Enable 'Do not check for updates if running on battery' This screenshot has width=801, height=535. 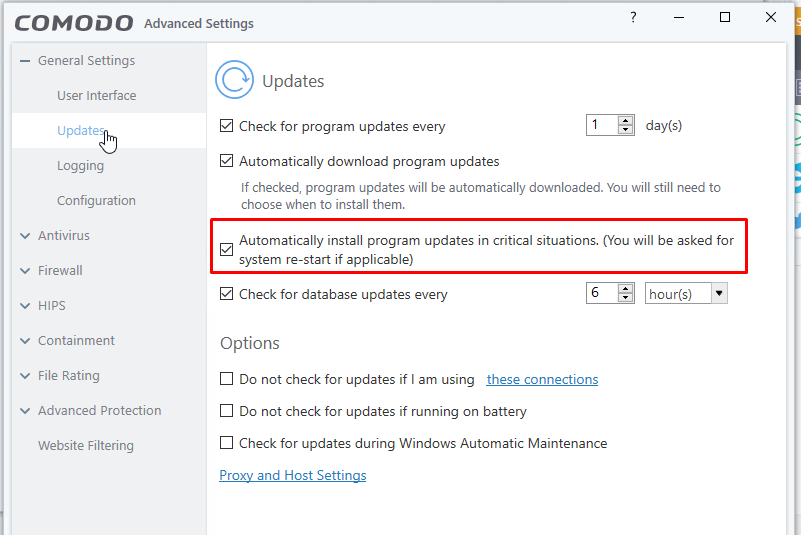point(227,412)
